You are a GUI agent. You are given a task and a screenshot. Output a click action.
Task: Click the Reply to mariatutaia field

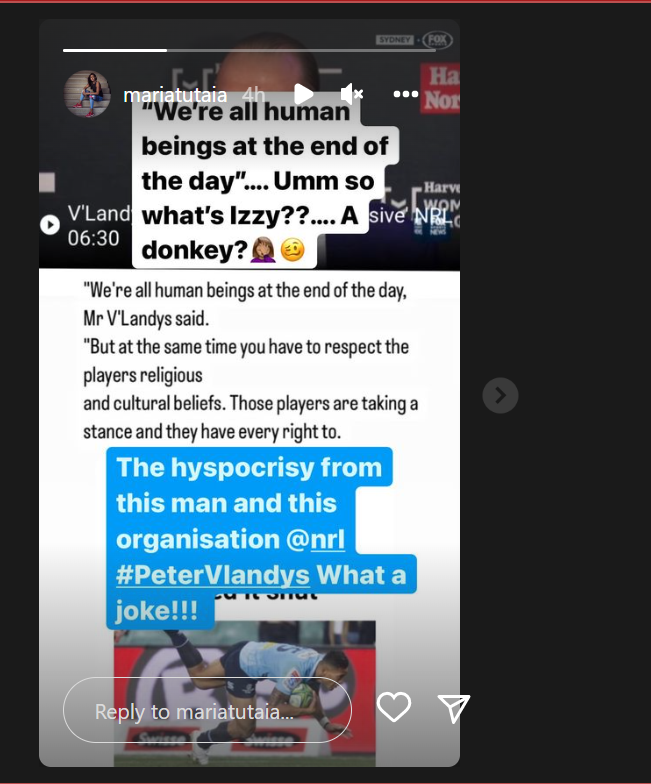[x=208, y=710]
